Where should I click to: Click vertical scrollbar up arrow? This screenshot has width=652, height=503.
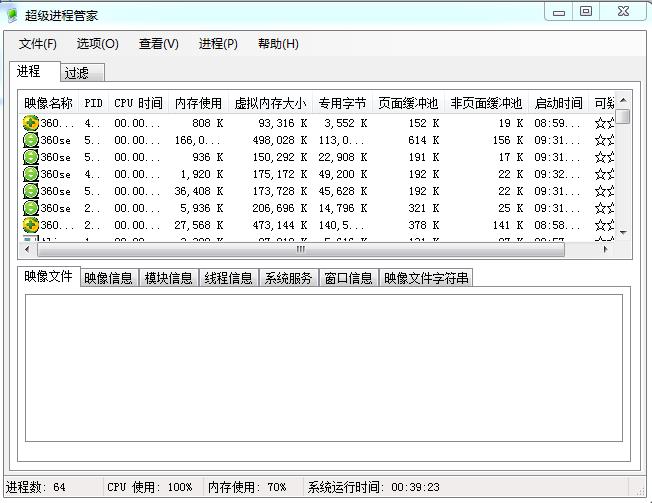point(623,100)
